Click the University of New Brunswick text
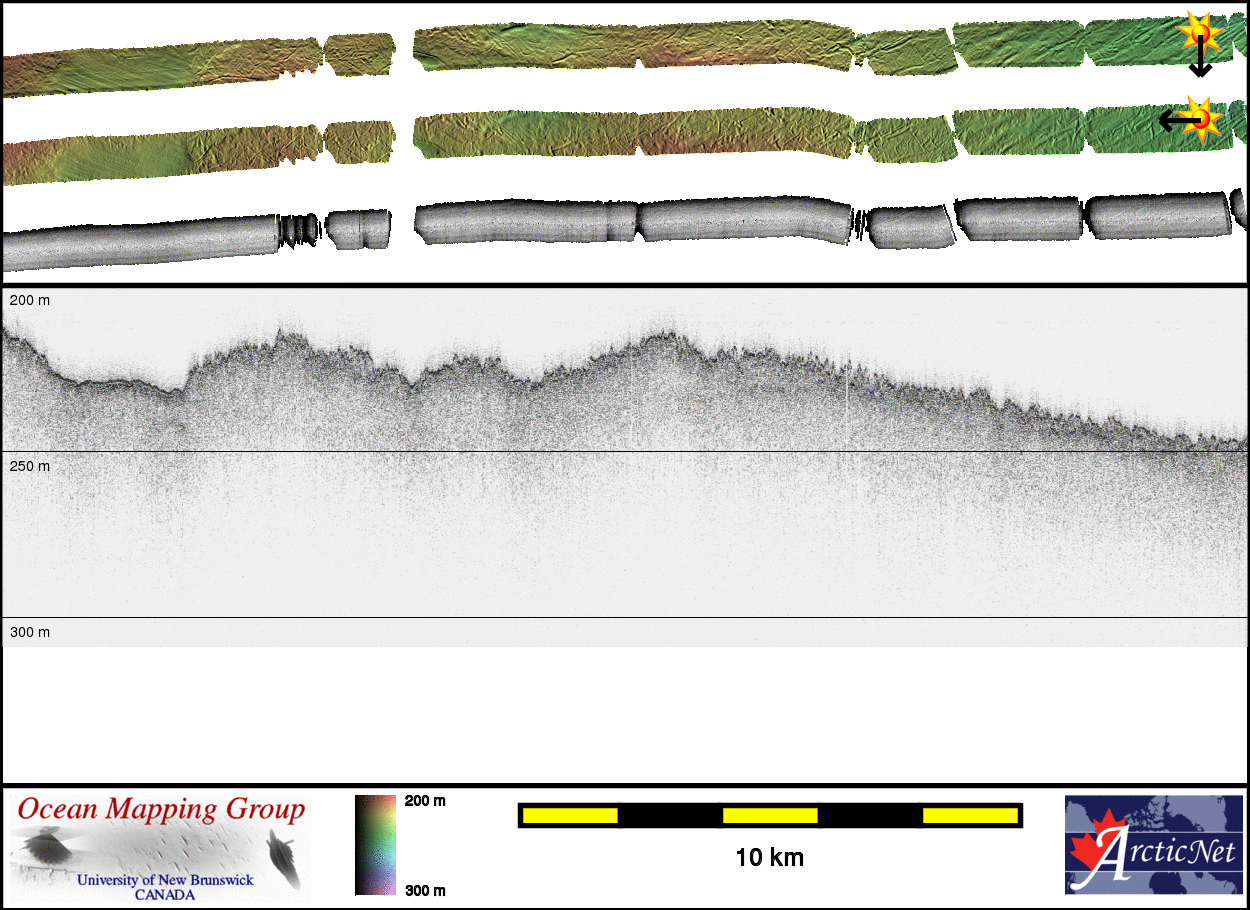 [x=165, y=881]
